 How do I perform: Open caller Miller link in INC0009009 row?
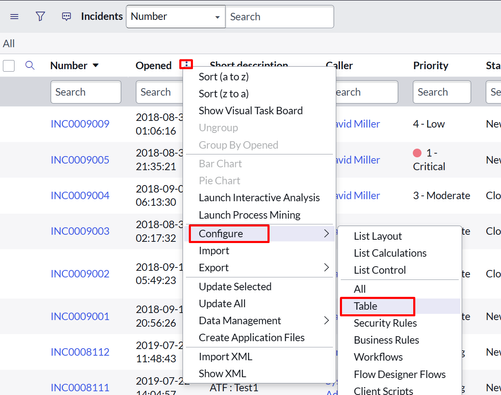[x=358, y=124]
